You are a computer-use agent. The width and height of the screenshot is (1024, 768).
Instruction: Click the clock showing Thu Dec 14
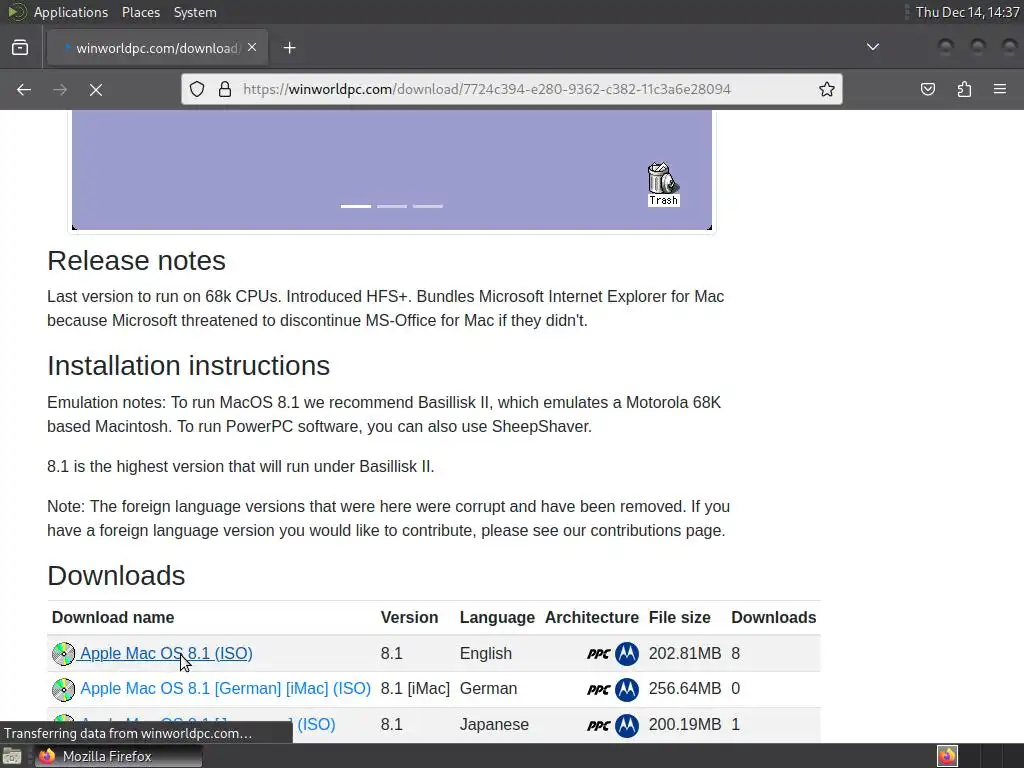(967, 12)
